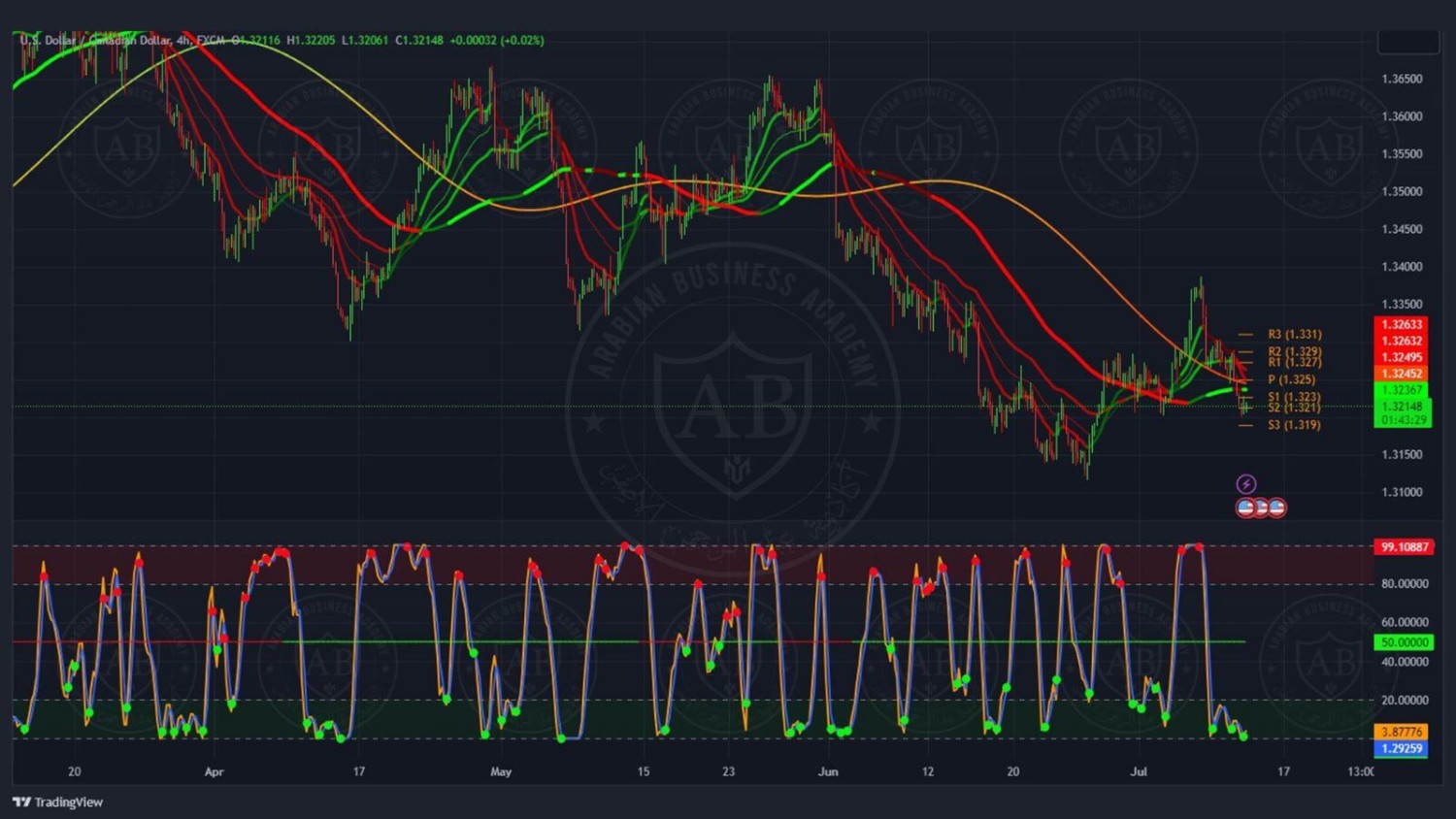Click the red 1.32633 price label
The width and height of the screenshot is (1456, 819).
click(x=1402, y=325)
